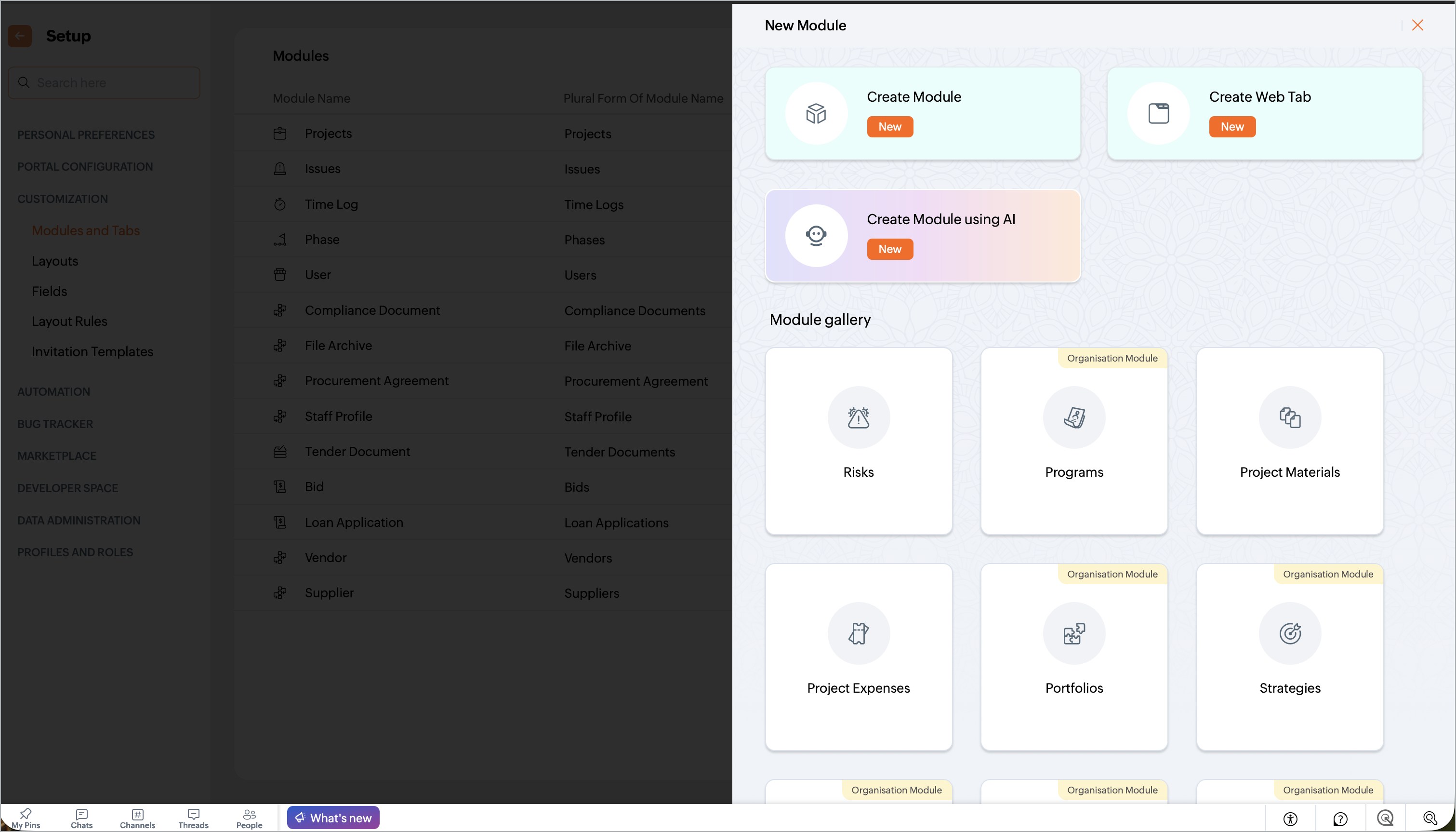
Task: Open Modules and Tabs in sidebar
Action: 86,230
